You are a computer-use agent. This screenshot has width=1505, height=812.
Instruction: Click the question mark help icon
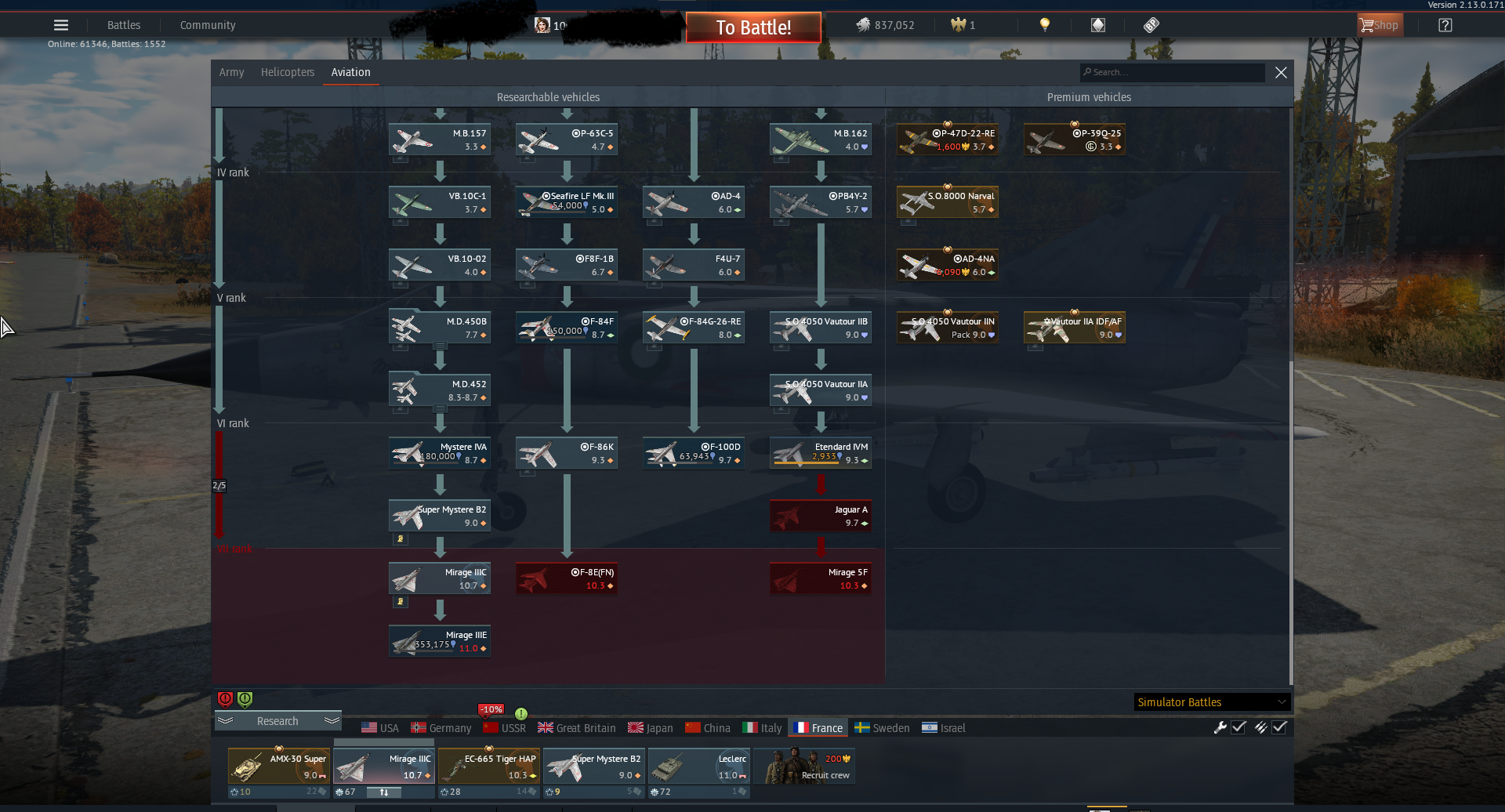click(x=1445, y=25)
